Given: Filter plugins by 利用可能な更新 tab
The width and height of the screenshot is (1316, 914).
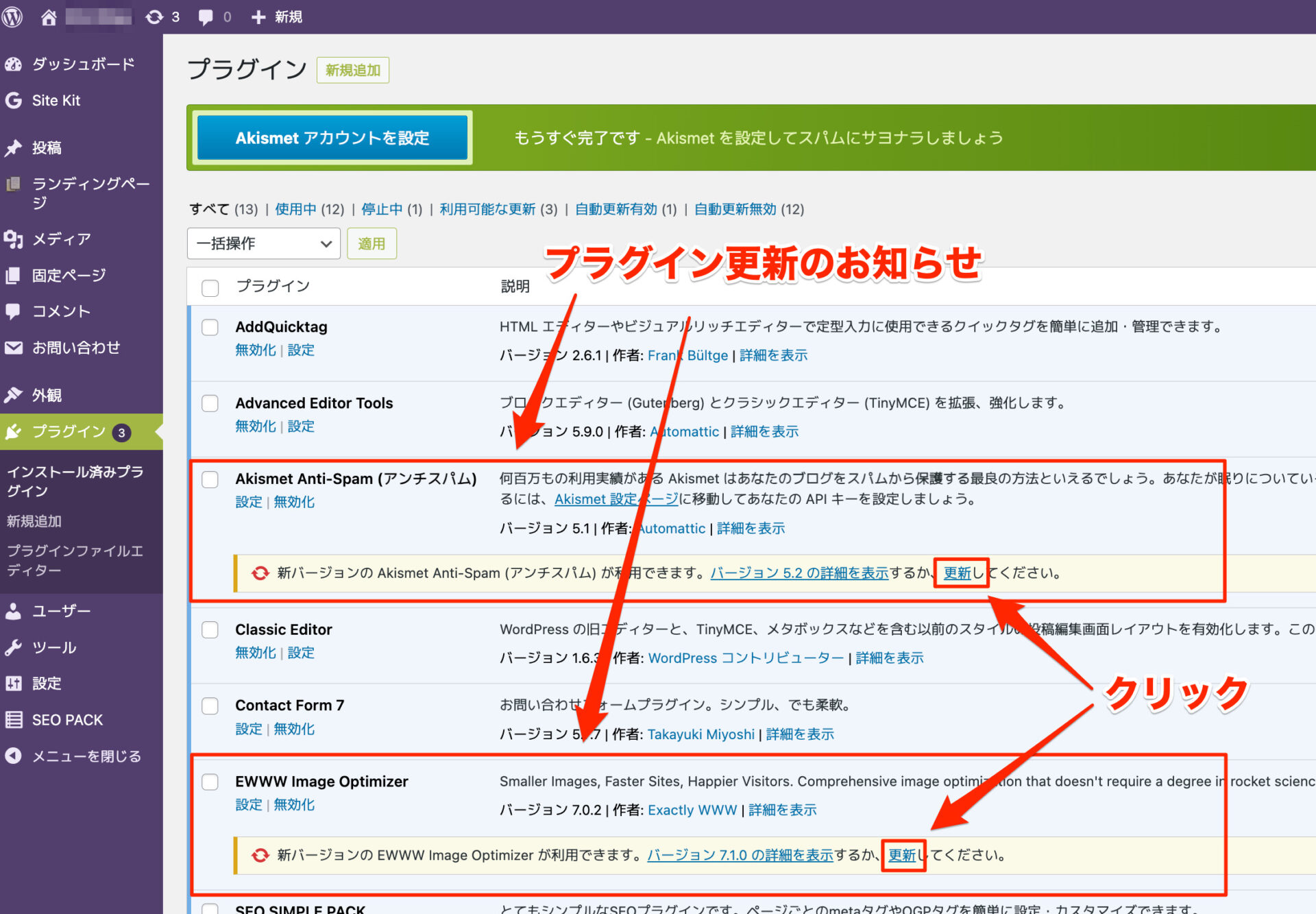Looking at the screenshot, I should (x=487, y=209).
